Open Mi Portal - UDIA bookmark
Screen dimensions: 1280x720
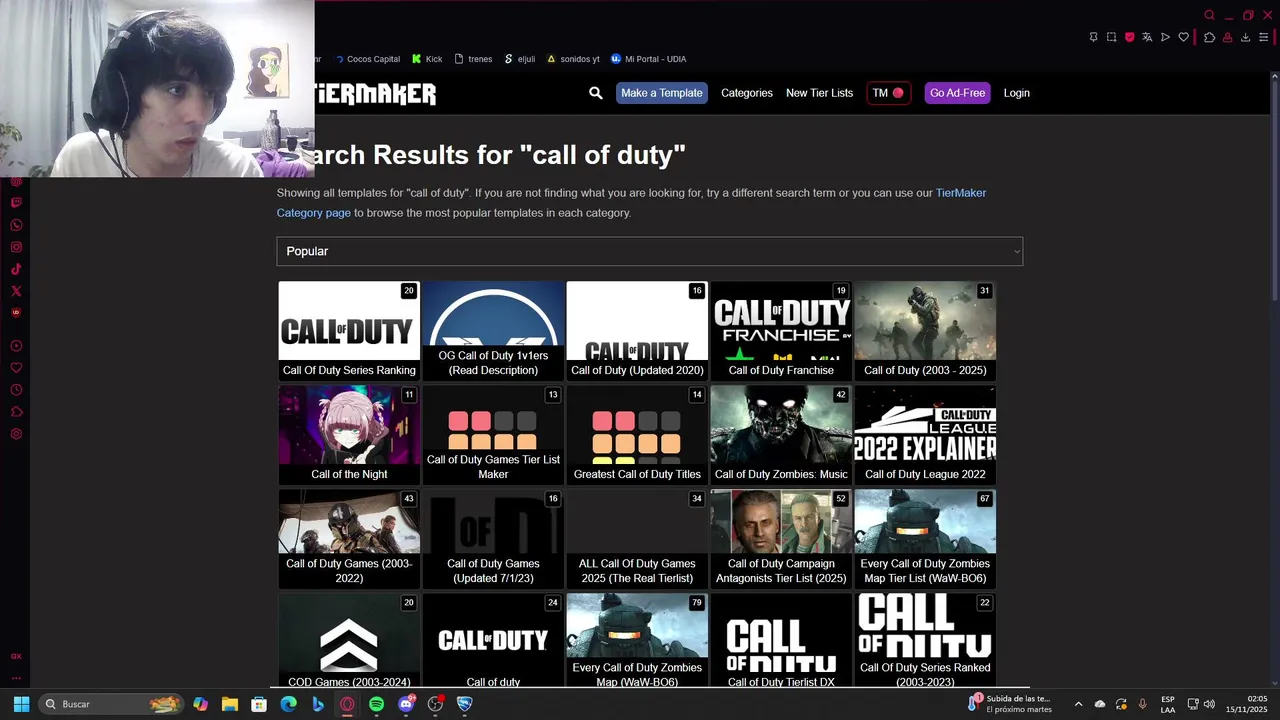click(648, 59)
